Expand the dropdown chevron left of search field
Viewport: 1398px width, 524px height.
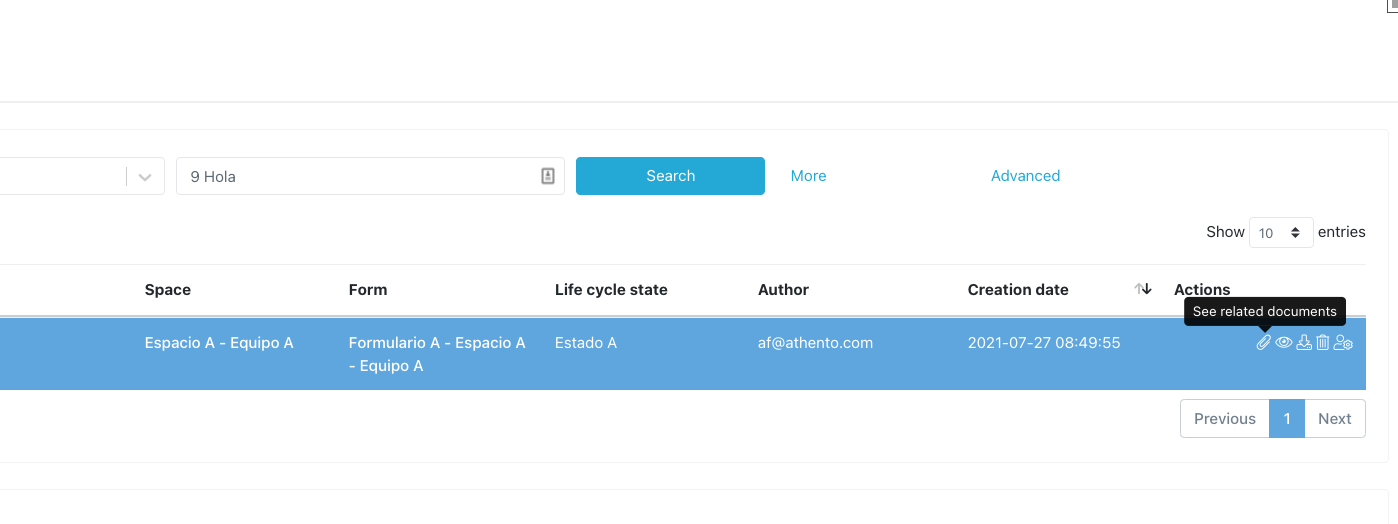click(145, 177)
